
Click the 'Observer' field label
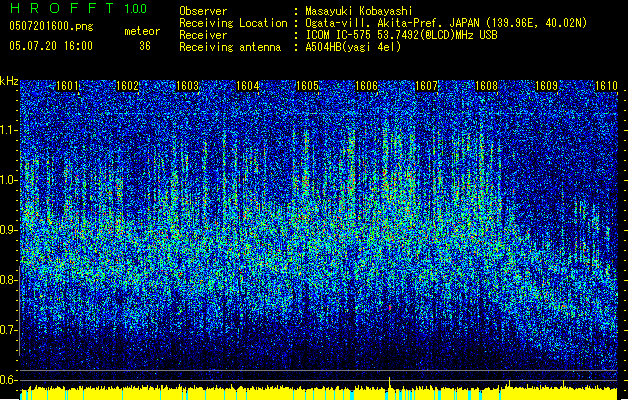[x=203, y=11]
